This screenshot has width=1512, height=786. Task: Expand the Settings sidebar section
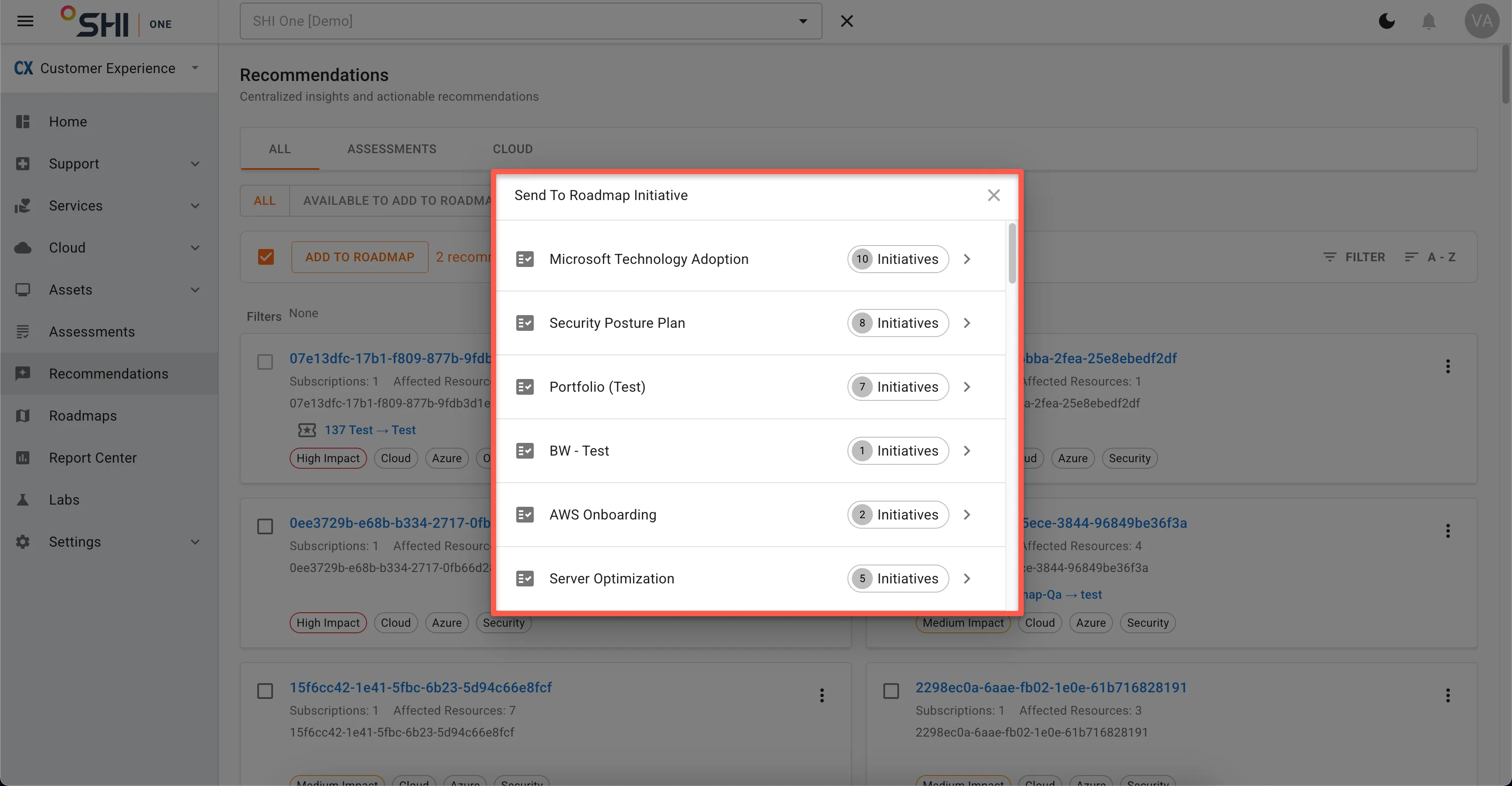[x=195, y=542]
